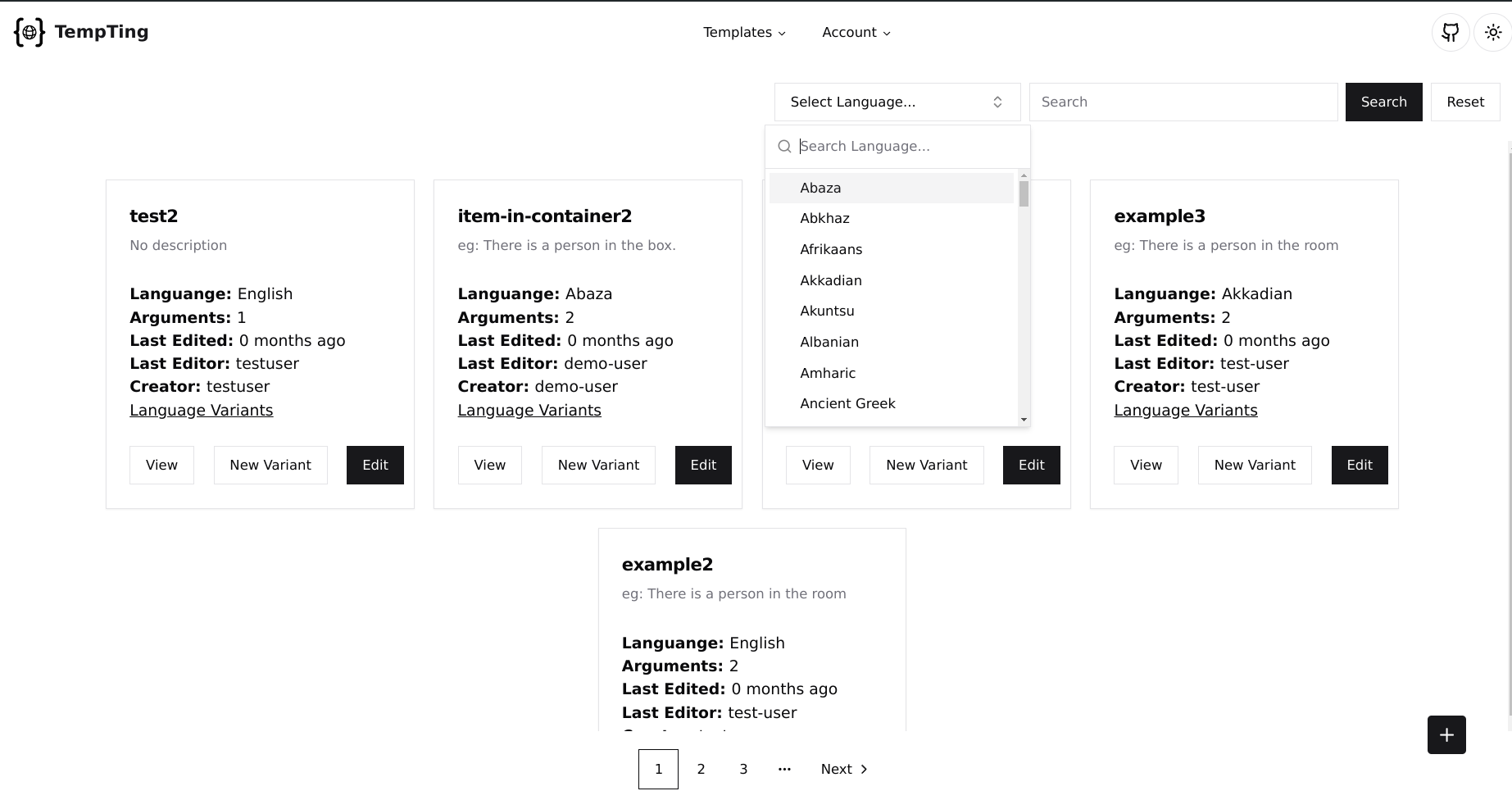Select Ancient Greek language option

[x=847, y=403]
